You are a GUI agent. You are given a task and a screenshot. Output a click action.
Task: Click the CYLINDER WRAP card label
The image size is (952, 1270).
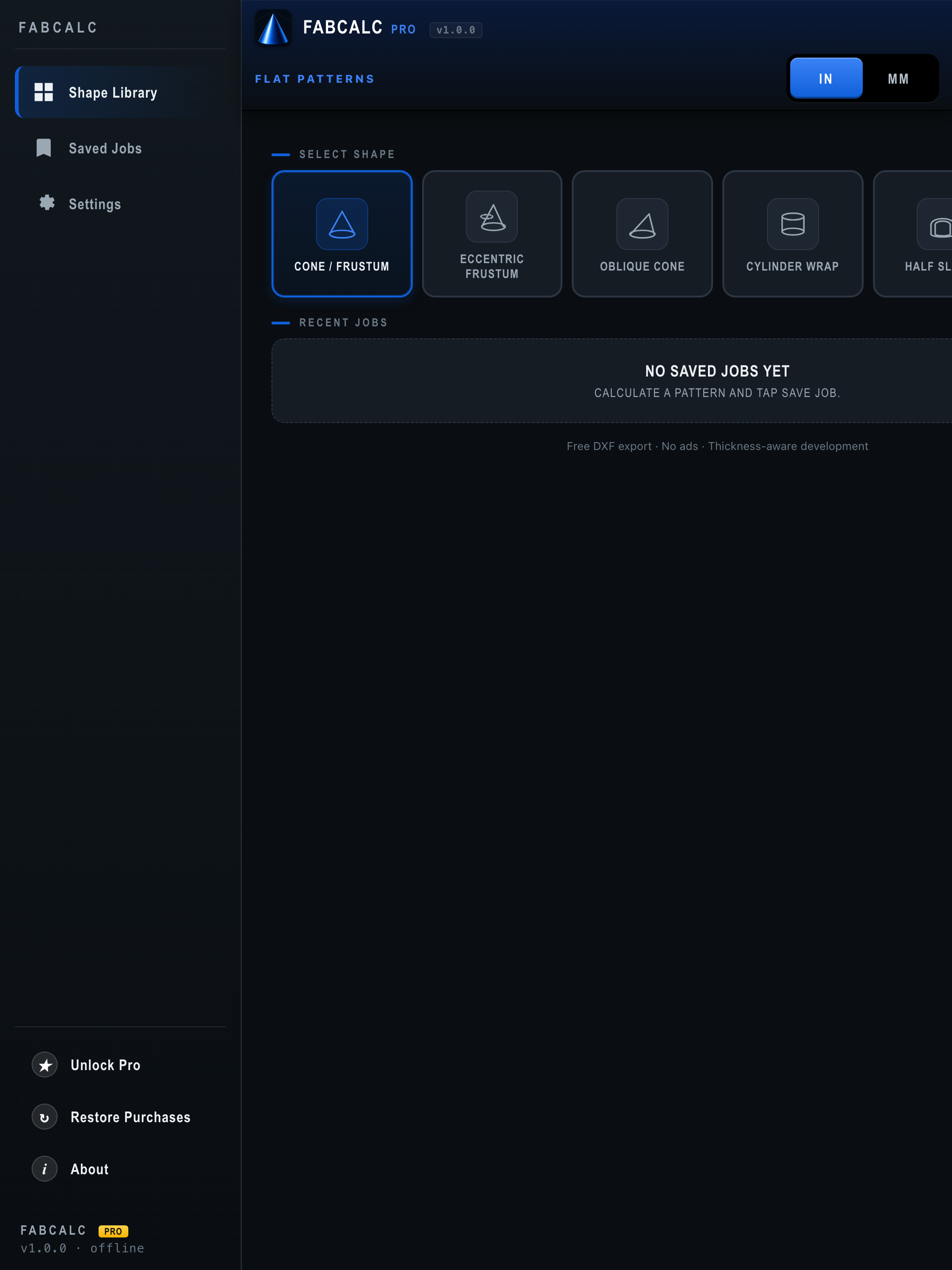pyautogui.click(x=793, y=266)
